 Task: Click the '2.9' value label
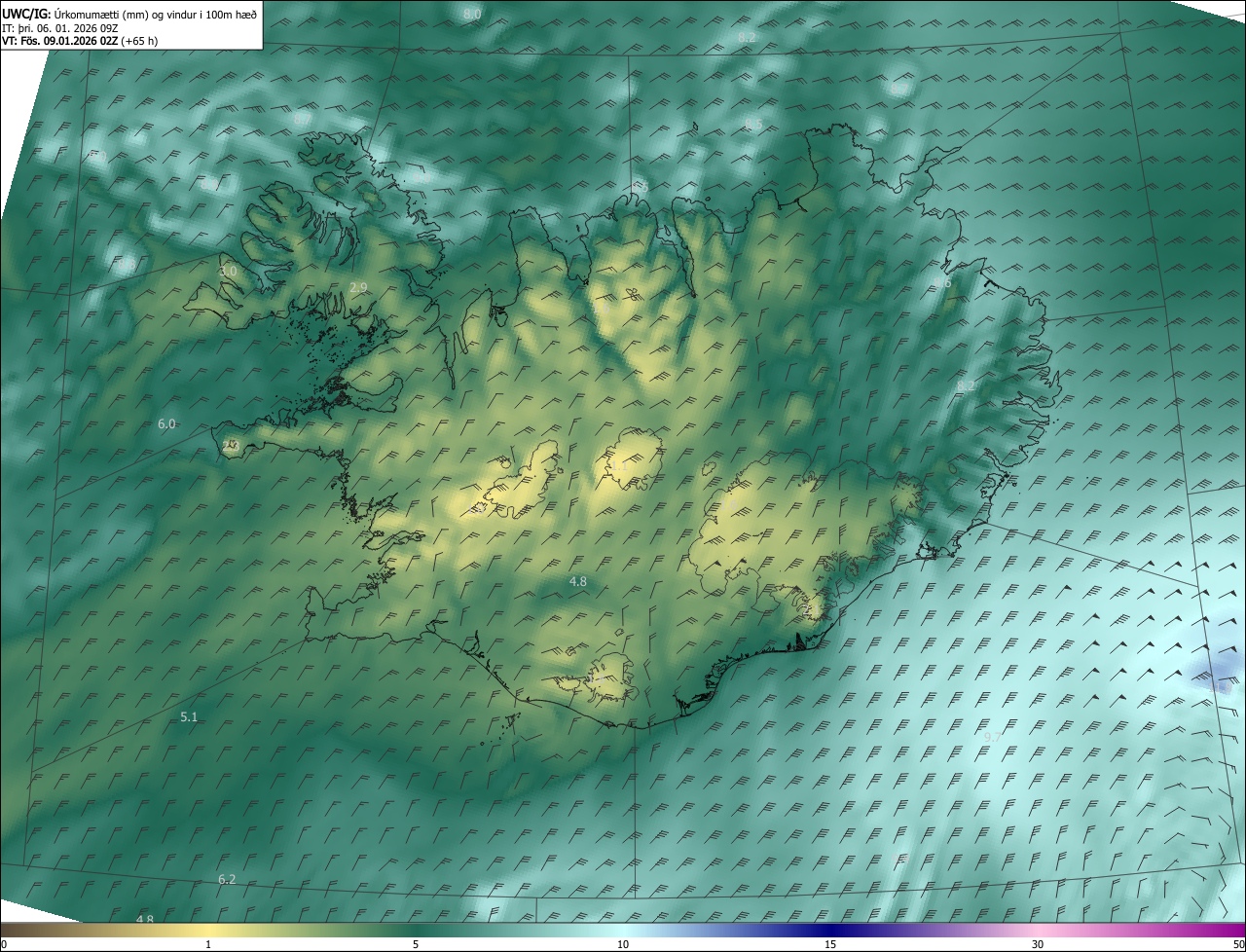[x=358, y=287]
